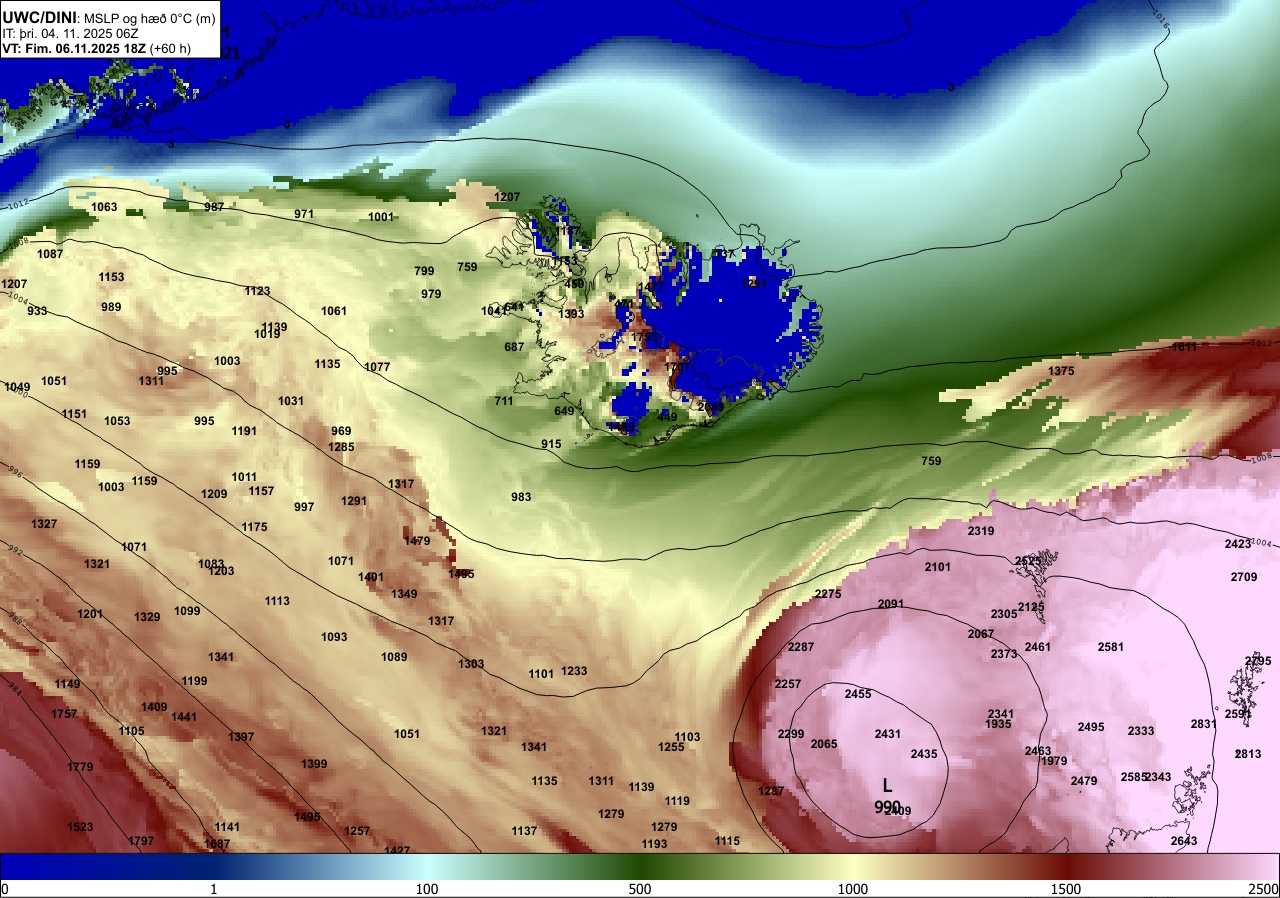This screenshot has height=898, width=1280.
Task: Click the height value 1397
Action: (241, 737)
